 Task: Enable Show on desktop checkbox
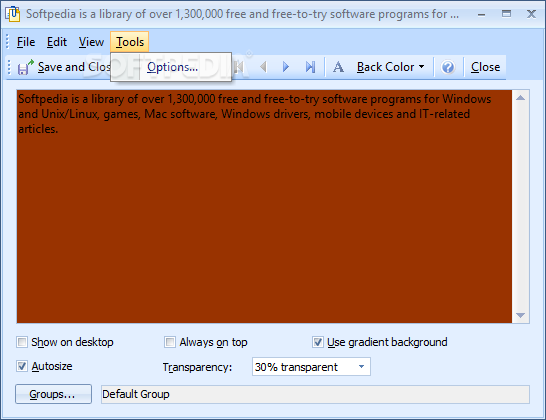(22, 342)
